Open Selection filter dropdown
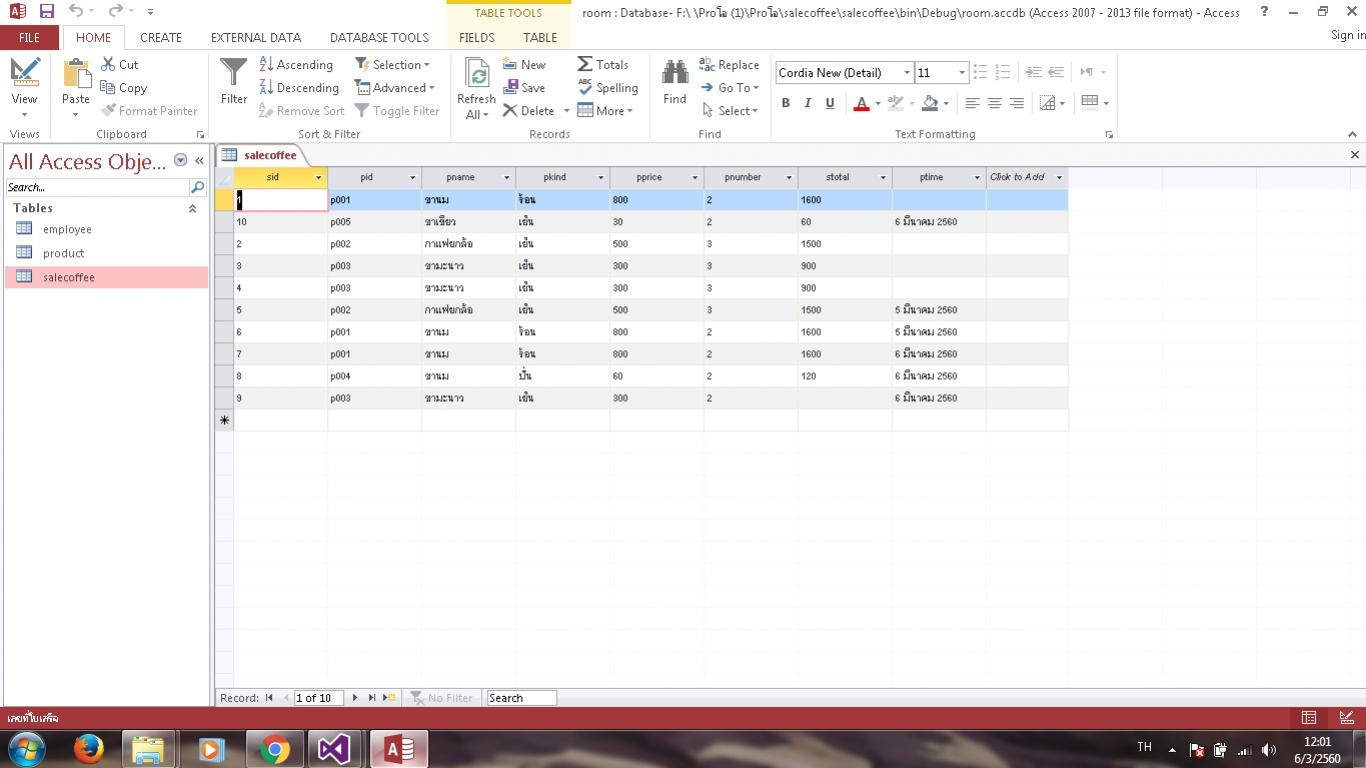This screenshot has height=768, width=1366. [x=392, y=64]
